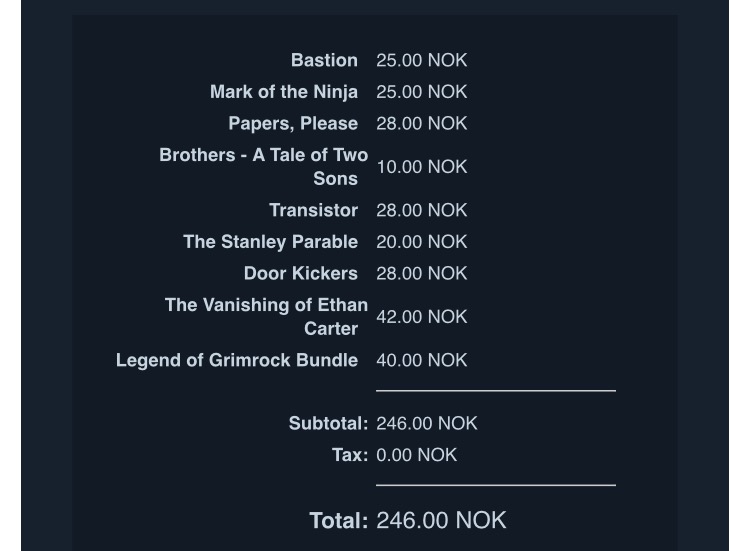Click the Door Kickers item name
This screenshot has height=551, width=750.
(x=300, y=274)
